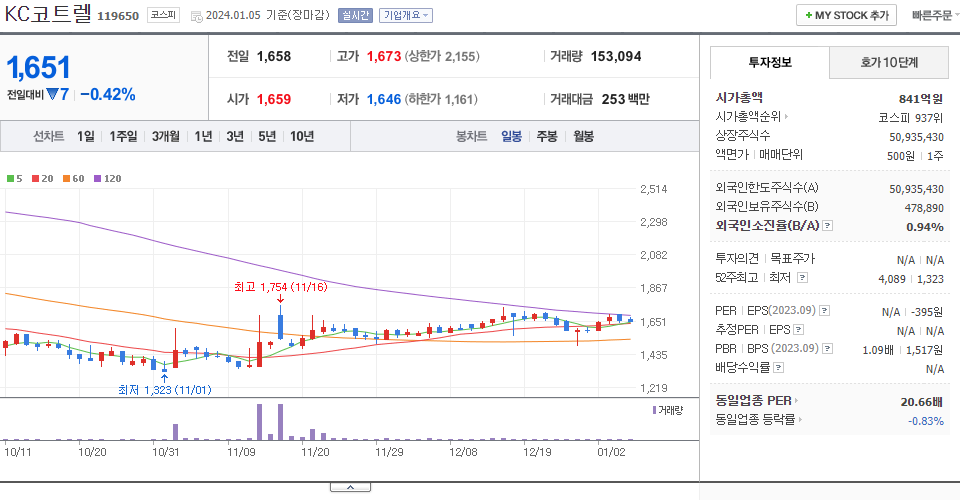The image size is (960, 500).
Task: Select the 3개월 line chart period
Action: (165, 136)
